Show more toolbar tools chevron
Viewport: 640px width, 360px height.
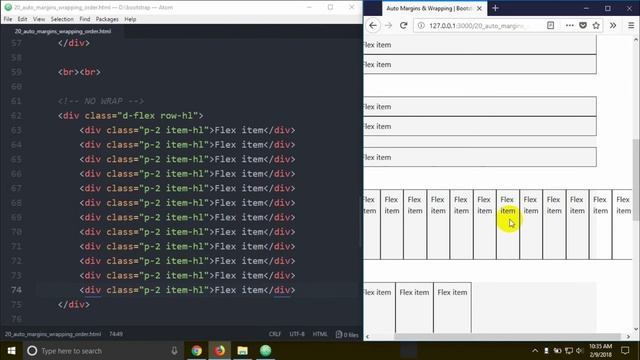[x=613, y=25]
